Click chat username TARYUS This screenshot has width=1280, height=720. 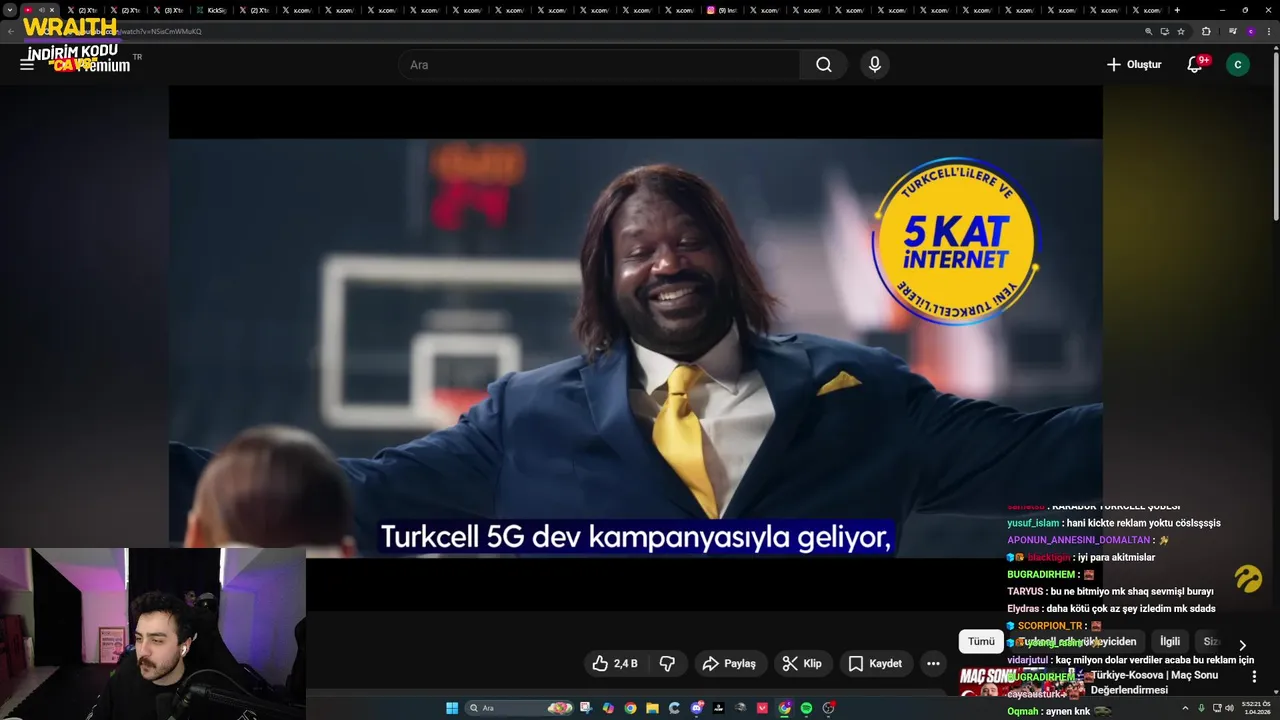[x=1025, y=592]
